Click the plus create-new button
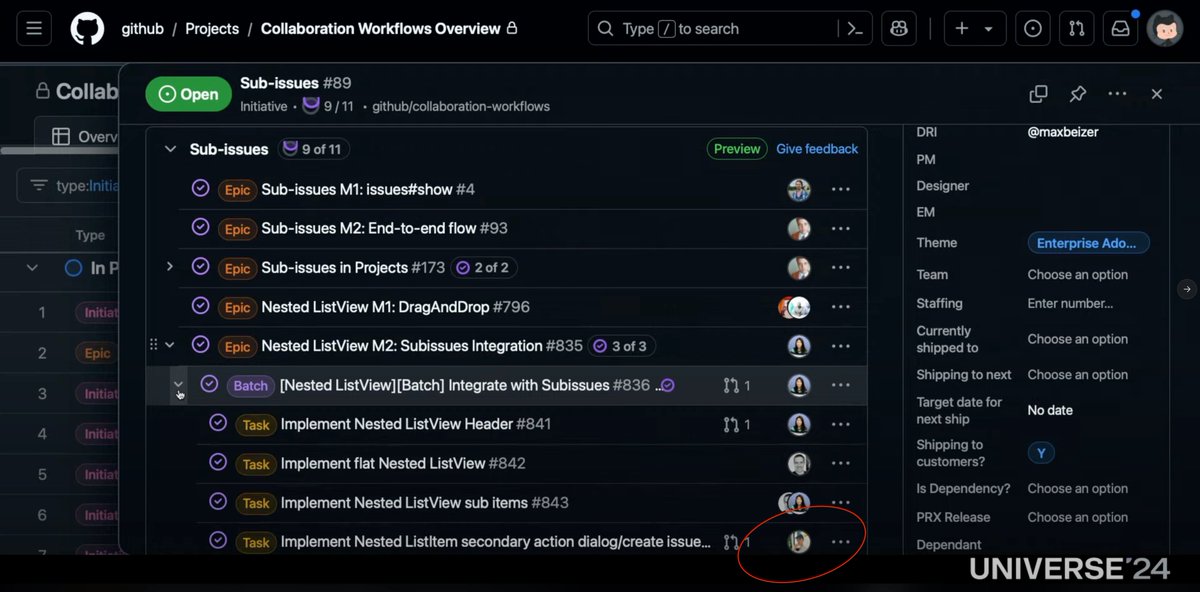Image resolution: width=1200 pixels, height=592 pixels. click(x=962, y=28)
